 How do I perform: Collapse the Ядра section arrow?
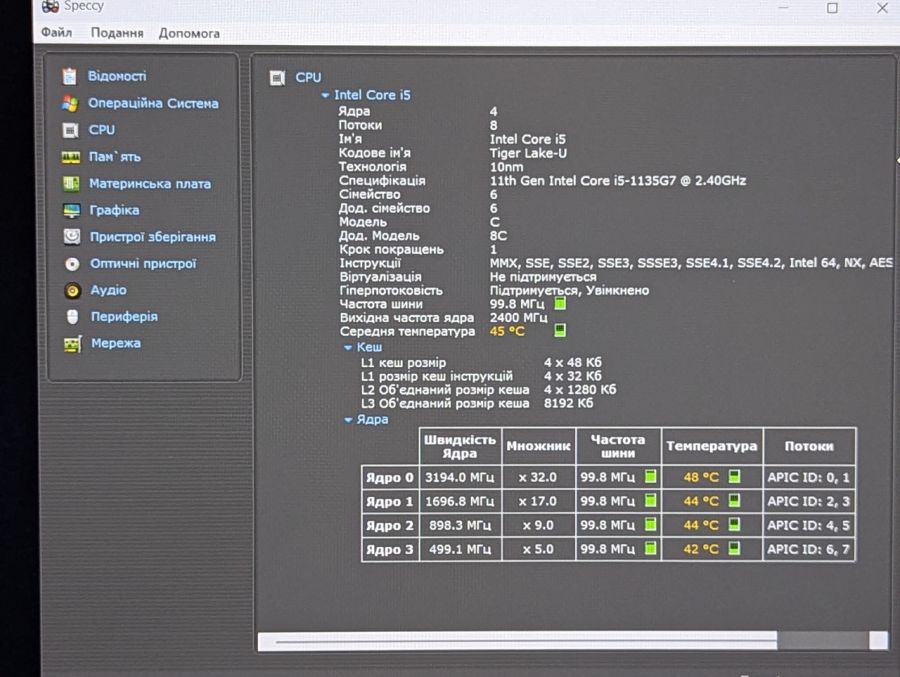[x=348, y=420]
